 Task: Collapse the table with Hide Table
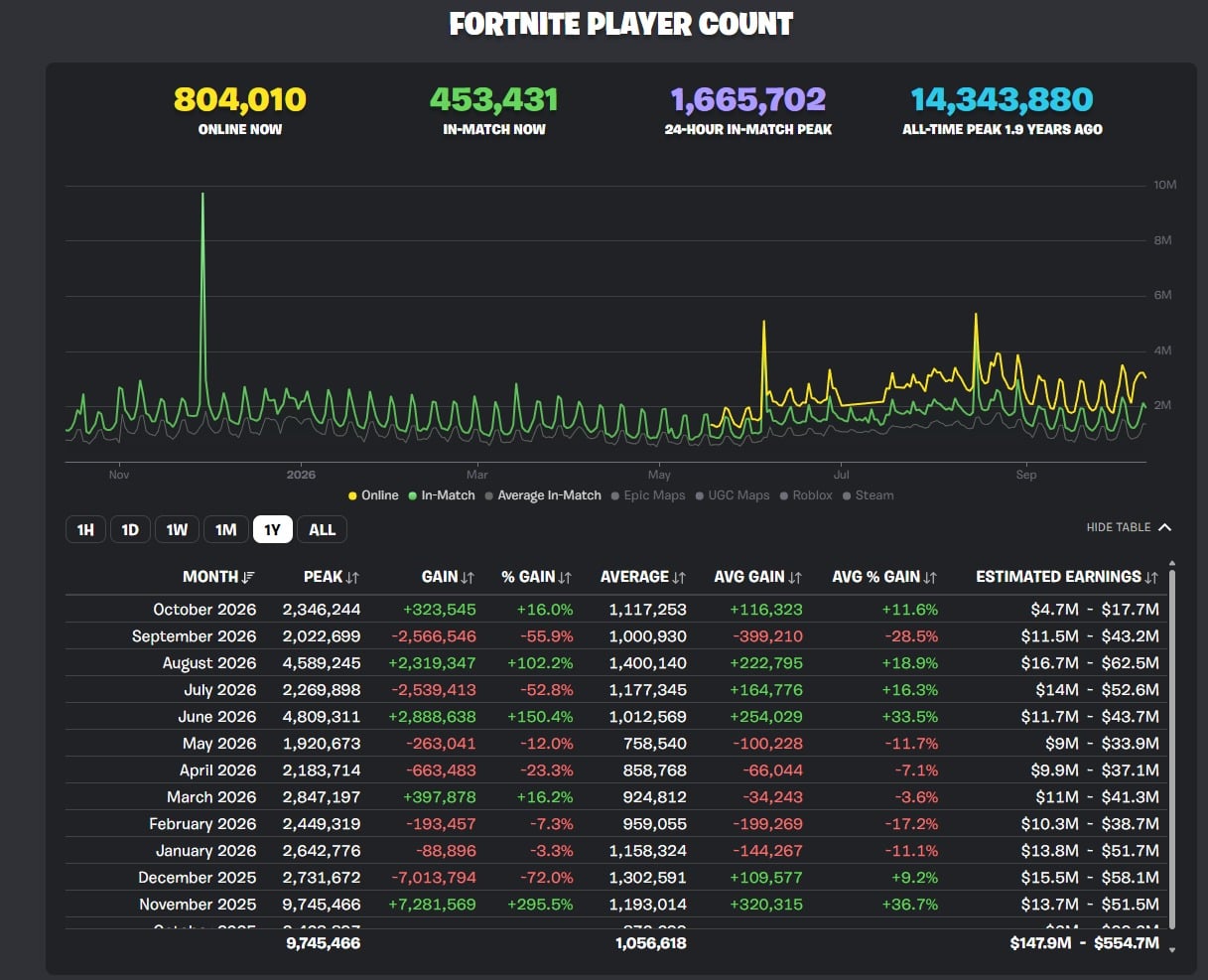1129,527
